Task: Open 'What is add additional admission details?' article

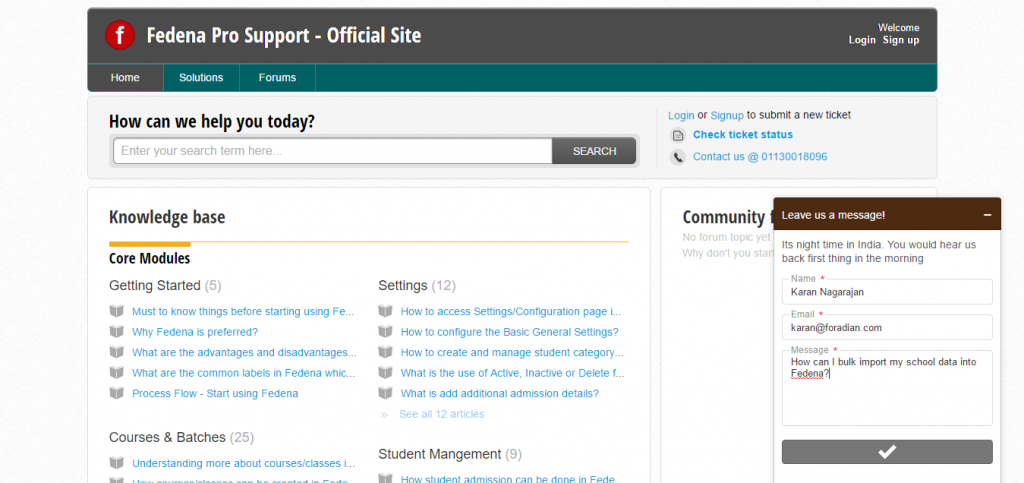Action: click(500, 394)
